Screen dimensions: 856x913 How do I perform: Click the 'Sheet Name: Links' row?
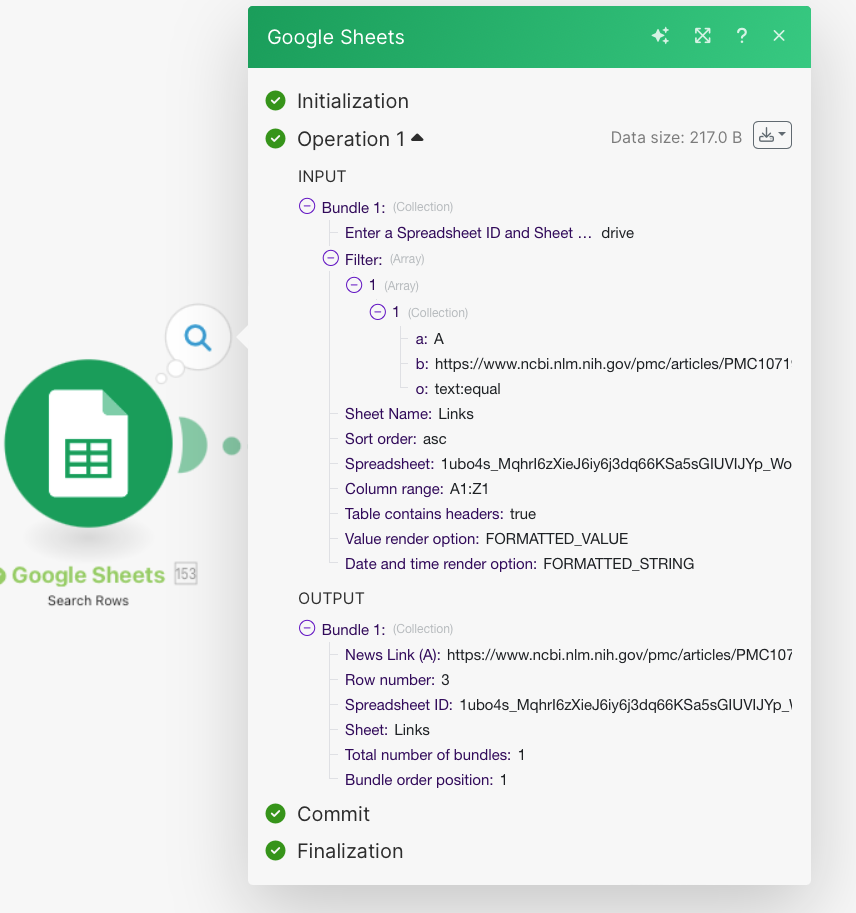(409, 413)
